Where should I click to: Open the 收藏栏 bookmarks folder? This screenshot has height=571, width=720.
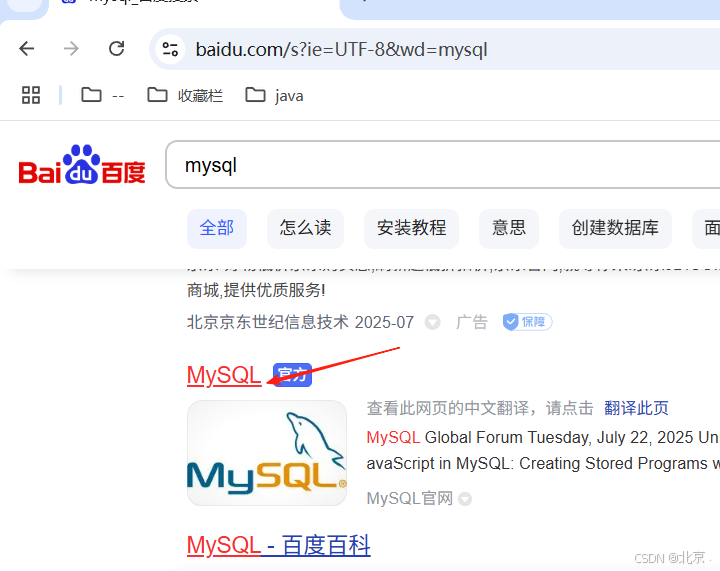point(185,95)
